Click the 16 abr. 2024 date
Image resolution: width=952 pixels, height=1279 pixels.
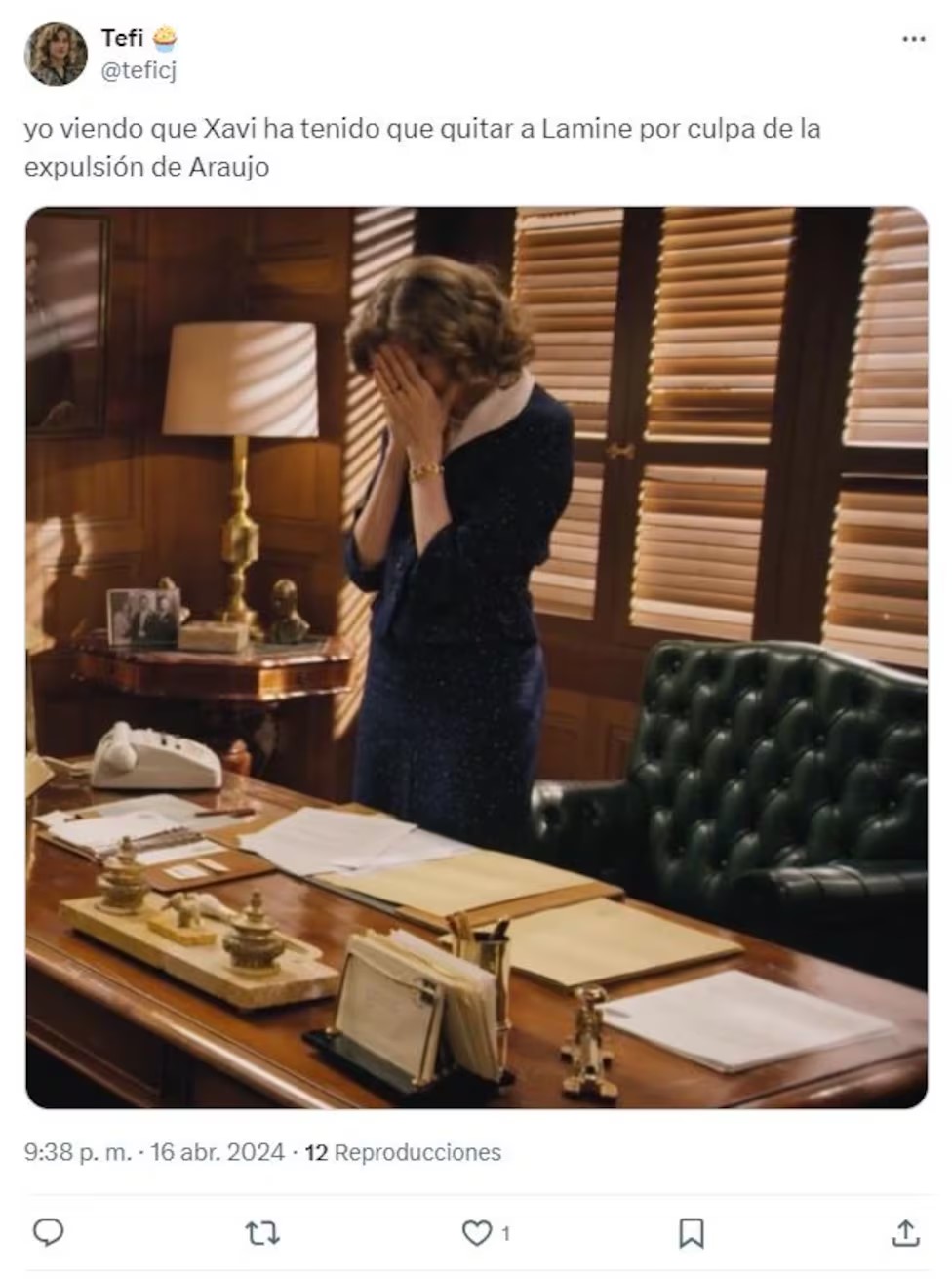[x=218, y=1152]
